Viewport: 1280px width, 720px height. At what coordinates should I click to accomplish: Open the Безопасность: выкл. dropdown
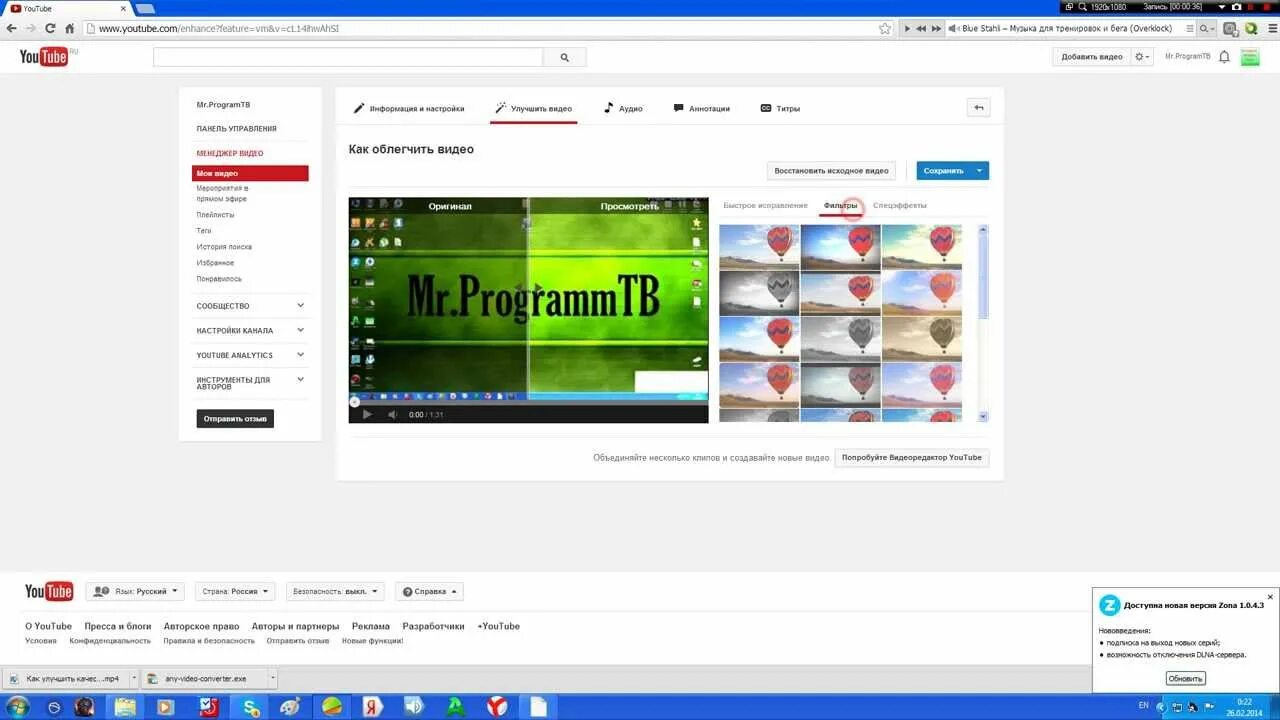click(x=335, y=591)
